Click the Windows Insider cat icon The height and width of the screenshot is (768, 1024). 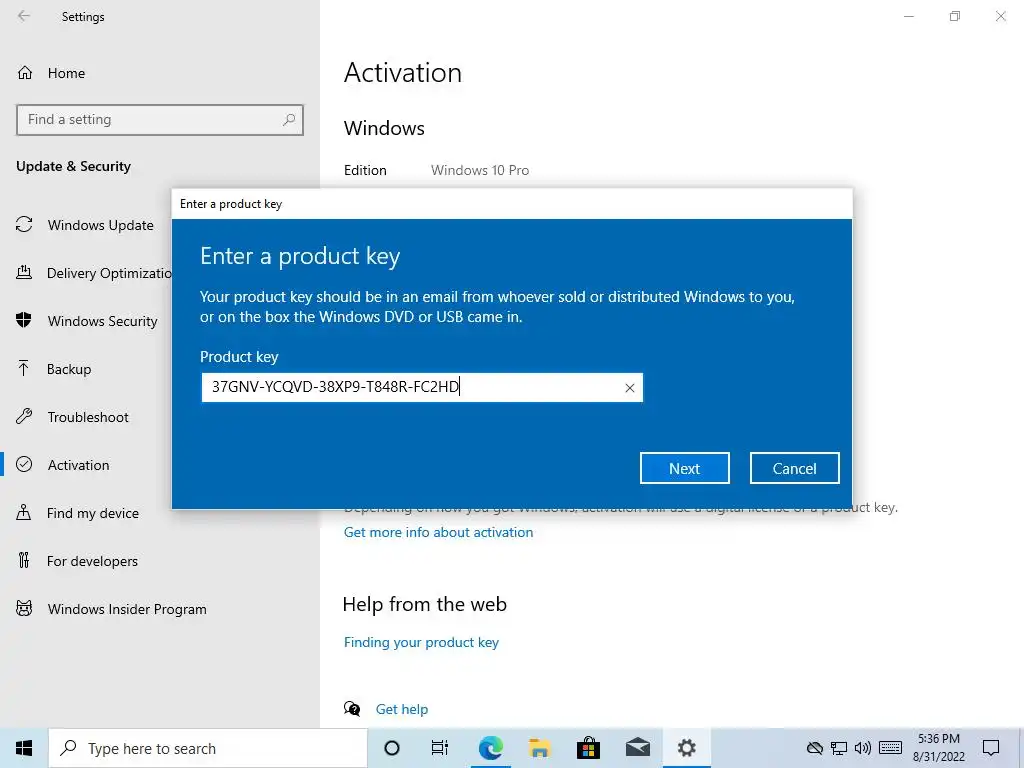click(x=24, y=608)
